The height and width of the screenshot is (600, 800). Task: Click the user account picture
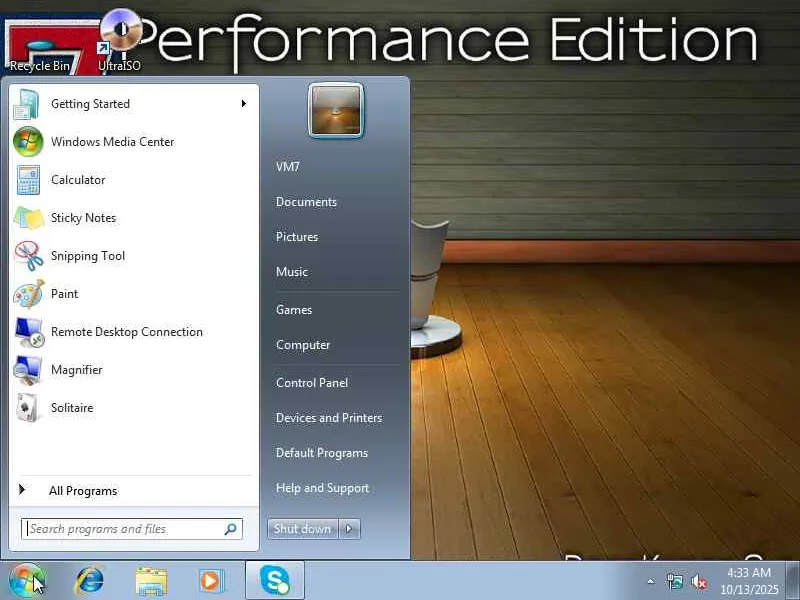click(x=336, y=111)
